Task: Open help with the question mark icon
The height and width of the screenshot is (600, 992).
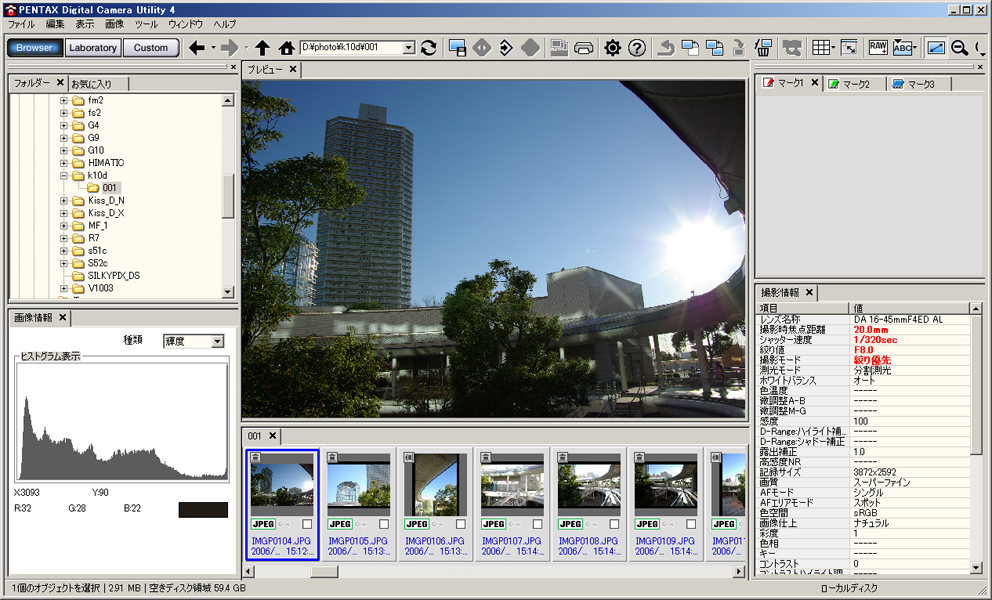Action: point(638,47)
